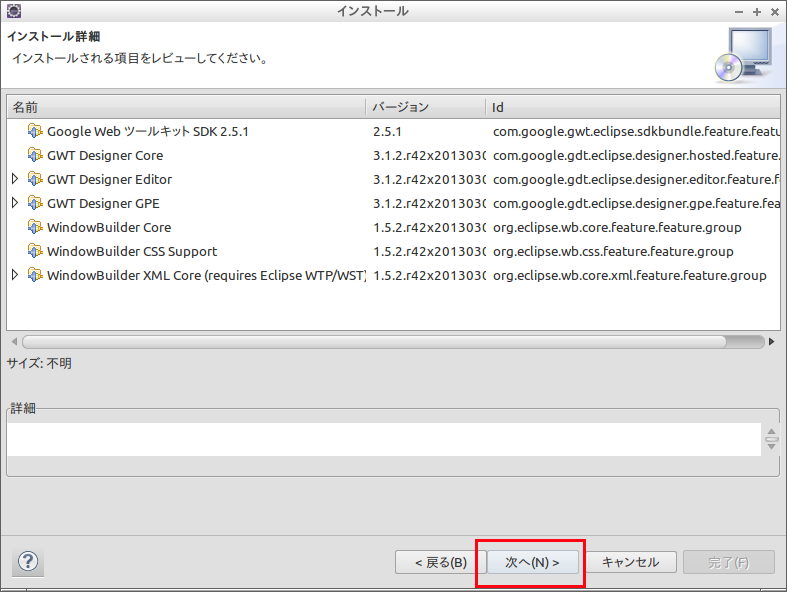Select the GWT Designer Core row
787x592 pixels.
pyautogui.click(x=394, y=155)
